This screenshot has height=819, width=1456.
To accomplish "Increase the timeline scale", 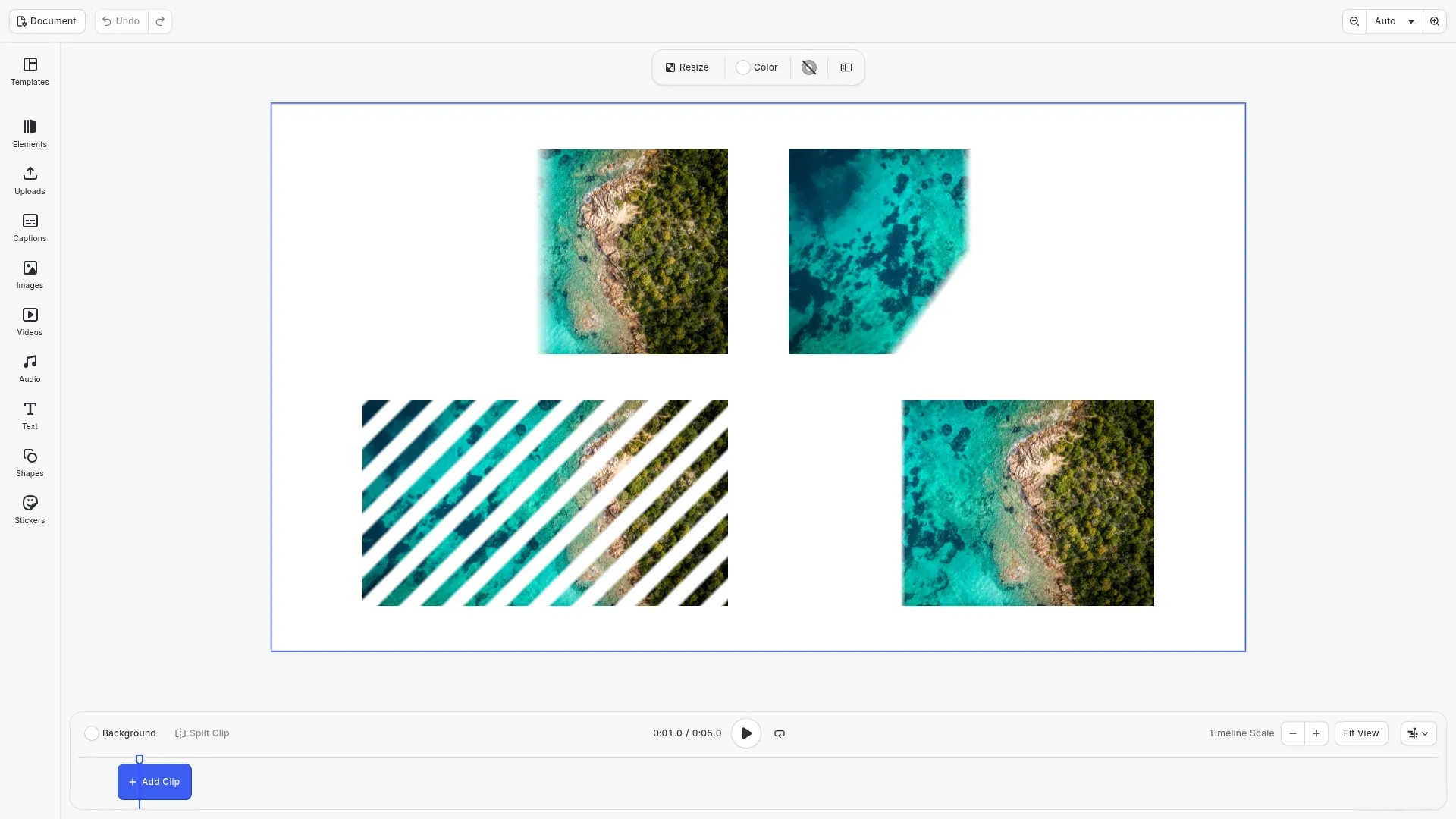I will click(x=1316, y=733).
